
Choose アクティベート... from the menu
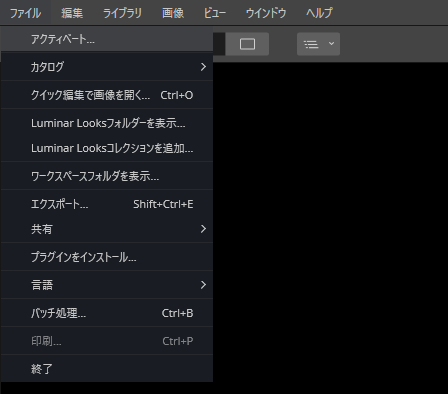(107, 39)
